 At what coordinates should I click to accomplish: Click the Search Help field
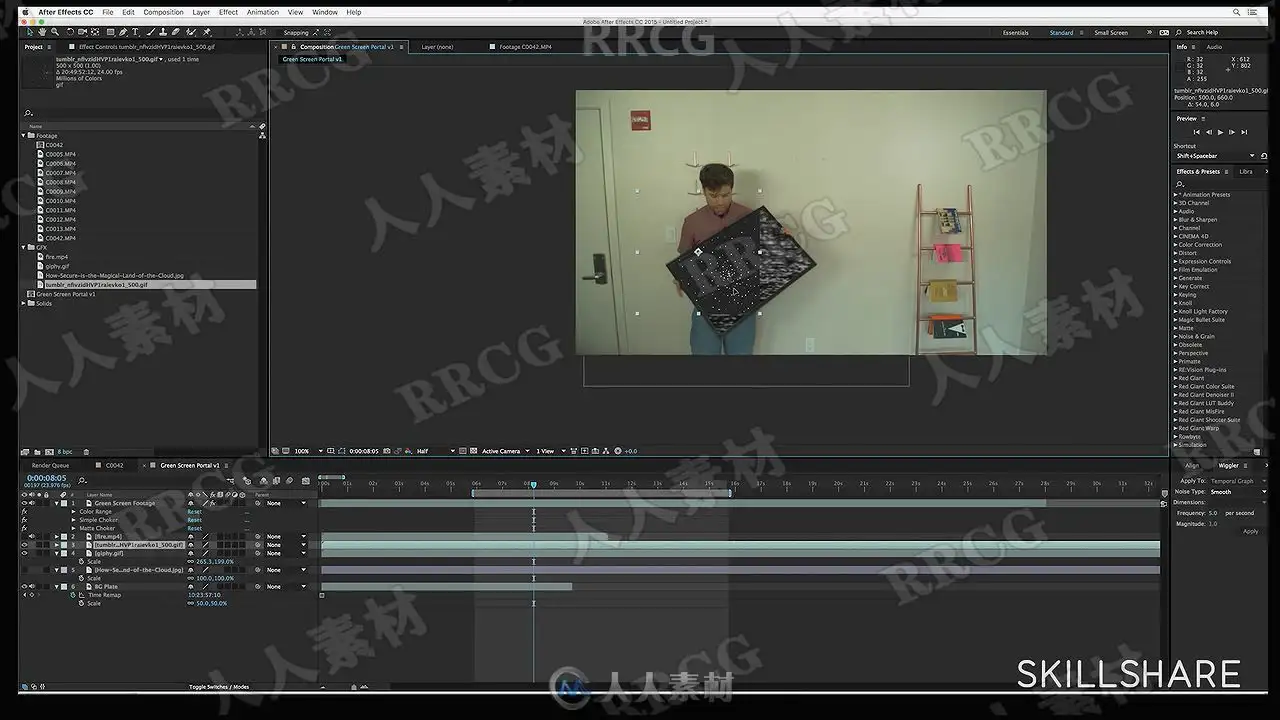coord(1201,32)
